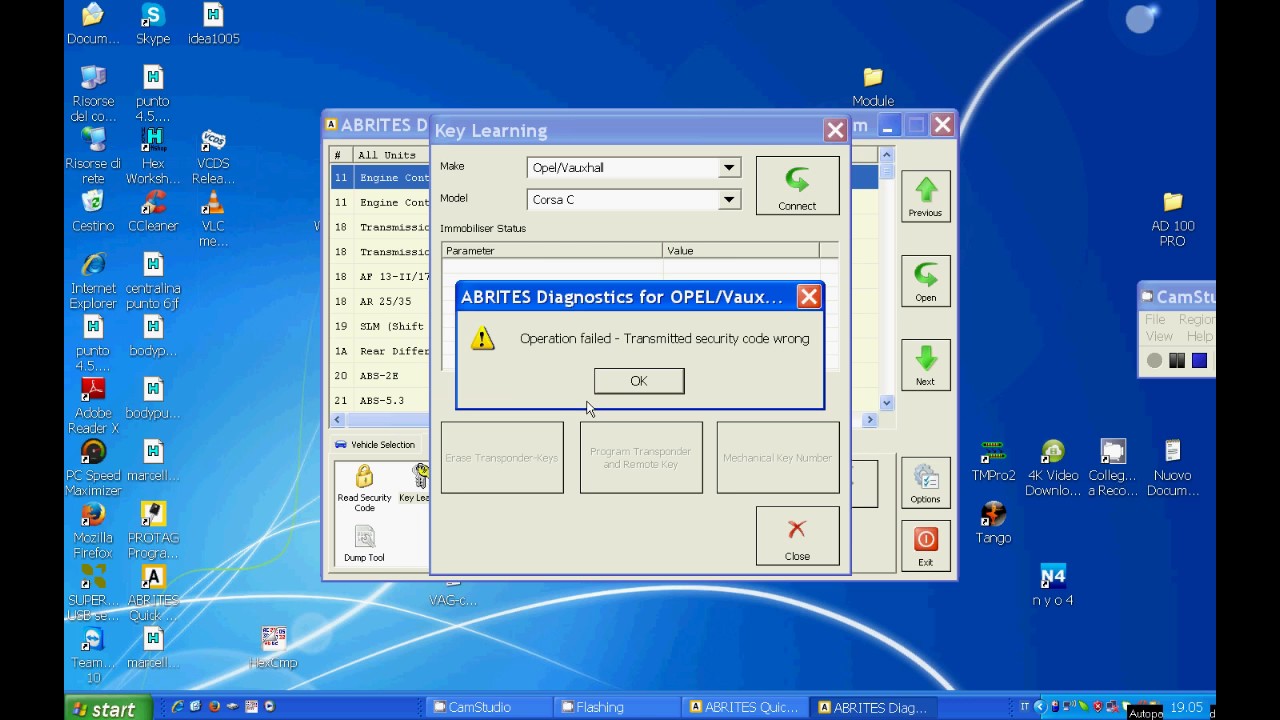1280x720 pixels.
Task: Select the ABS-2E unit row
Action: pos(380,376)
